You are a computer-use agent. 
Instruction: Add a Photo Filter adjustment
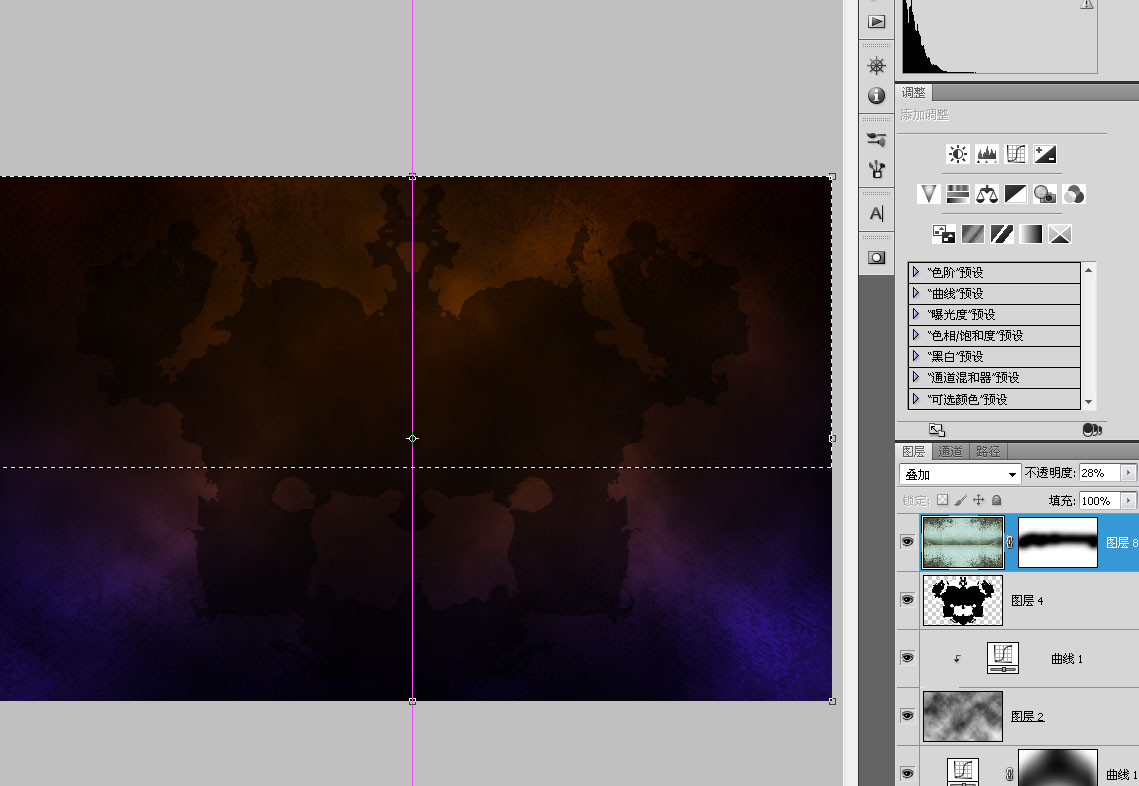coord(1045,194)
